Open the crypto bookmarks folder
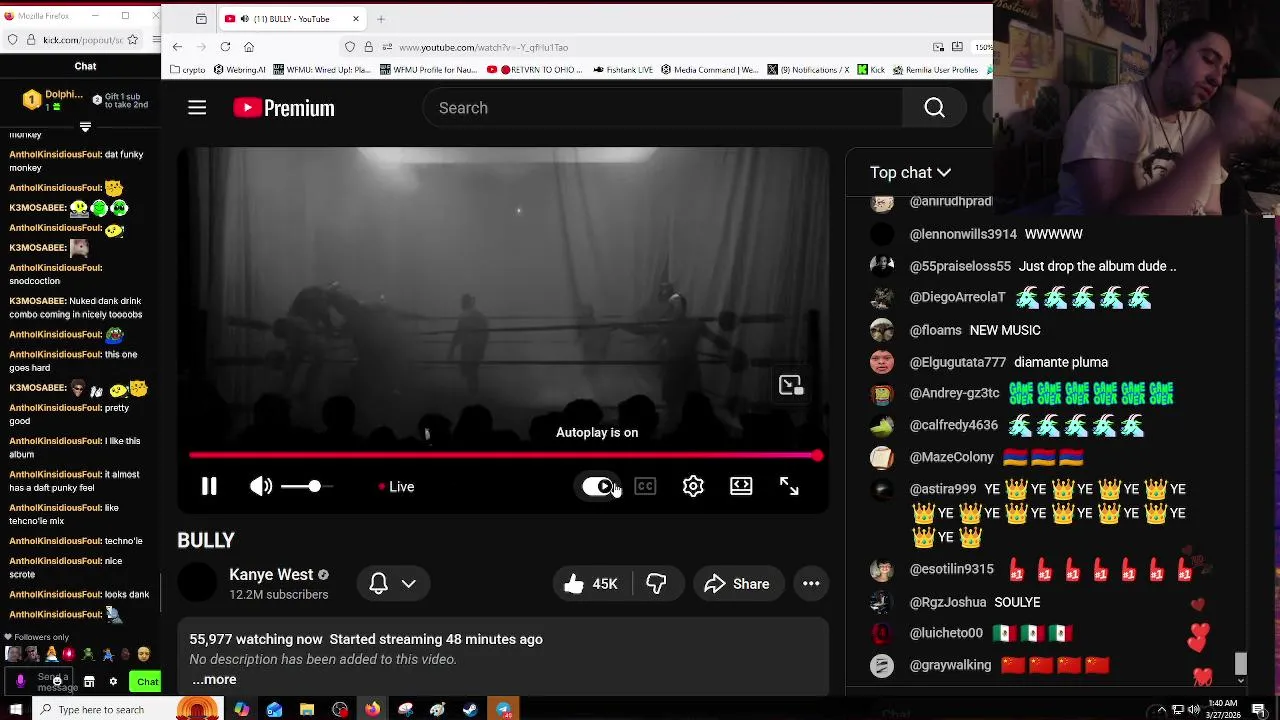This screenshot has height=720, width=1280. (189, 70)
